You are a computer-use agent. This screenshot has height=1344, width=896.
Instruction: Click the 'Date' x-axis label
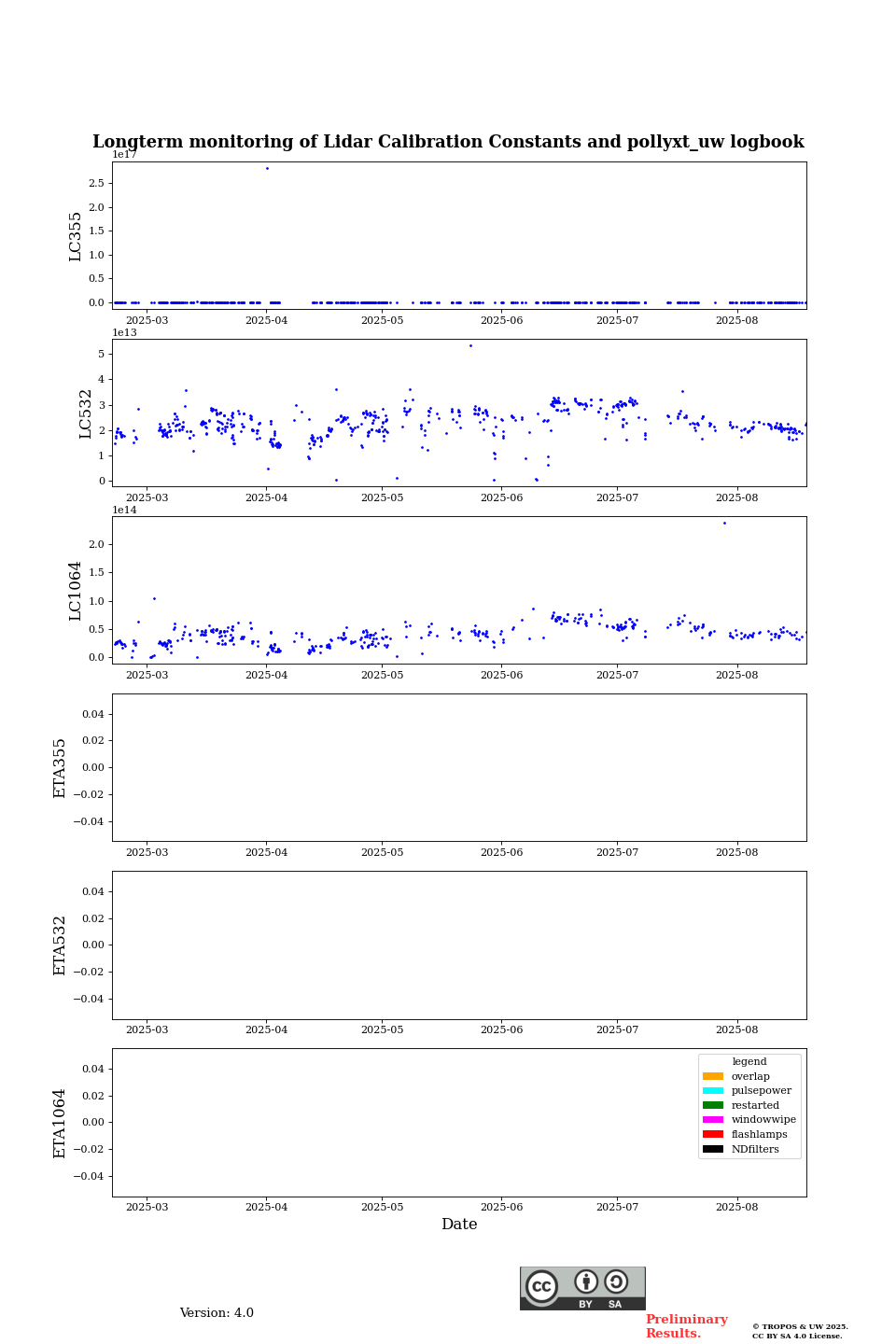[459, 1225]
